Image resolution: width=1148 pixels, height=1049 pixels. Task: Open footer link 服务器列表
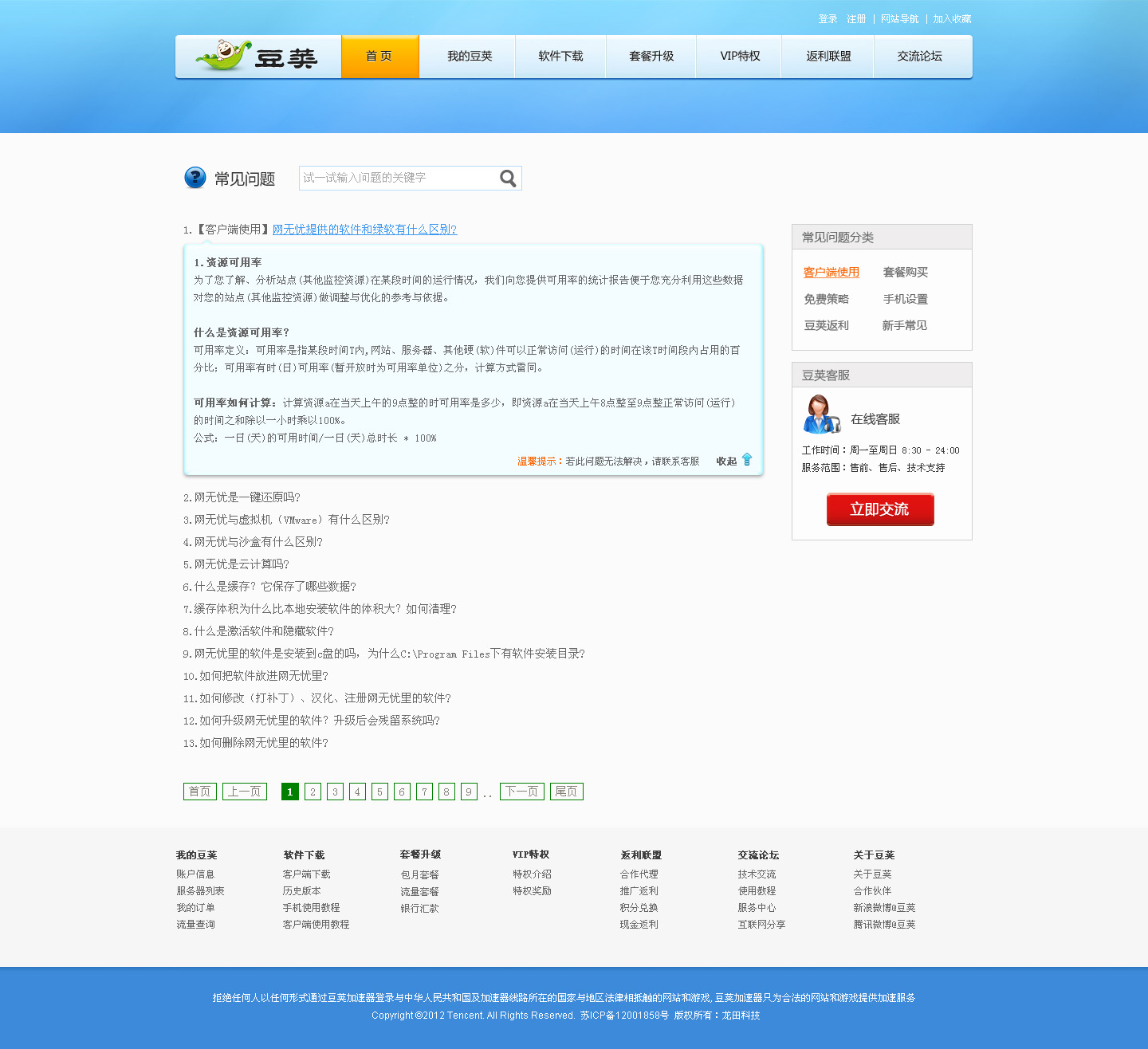point(200,891)
